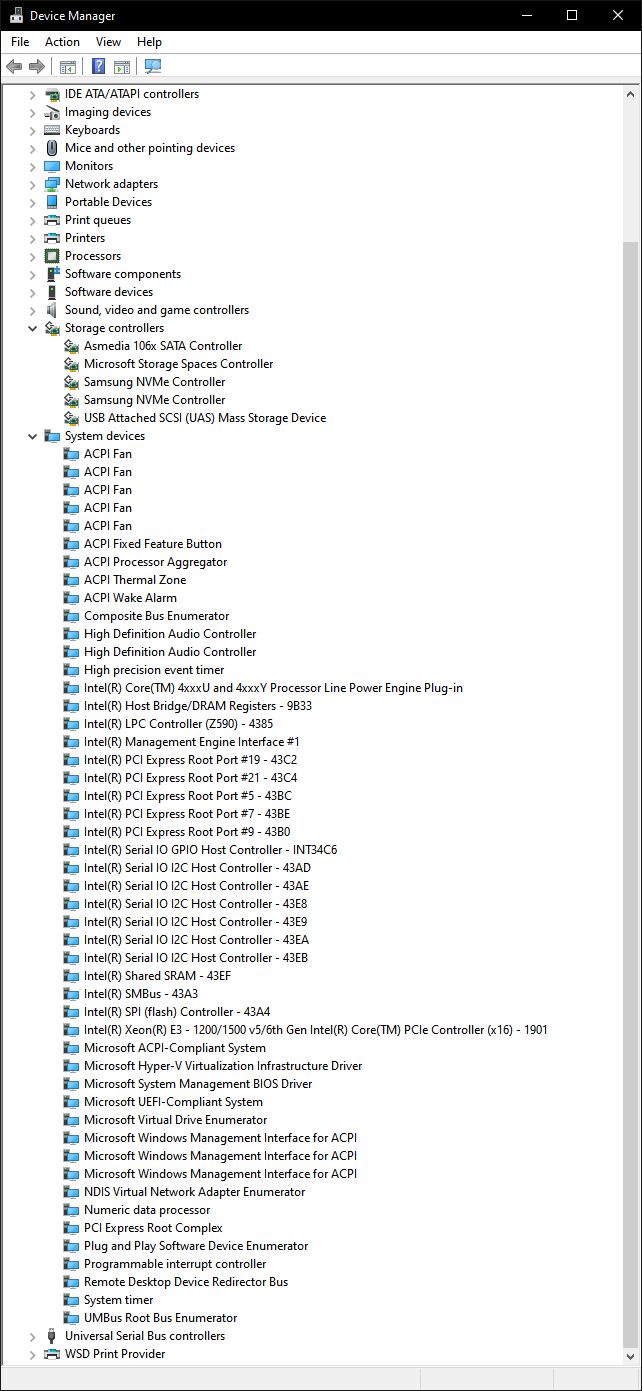Click the scrollbar up arrow
This screenshot has height=1391, width=642.
tap(630, 94)
